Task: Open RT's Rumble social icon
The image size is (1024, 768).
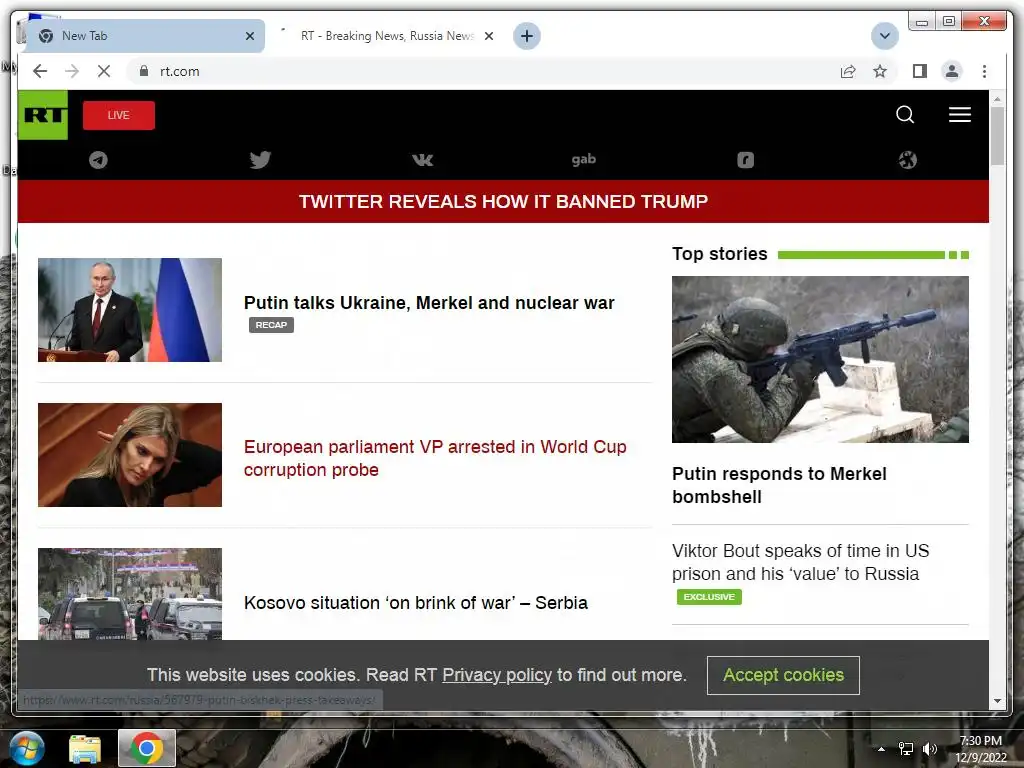Action: pyautogui.click(x=745, y=160)
